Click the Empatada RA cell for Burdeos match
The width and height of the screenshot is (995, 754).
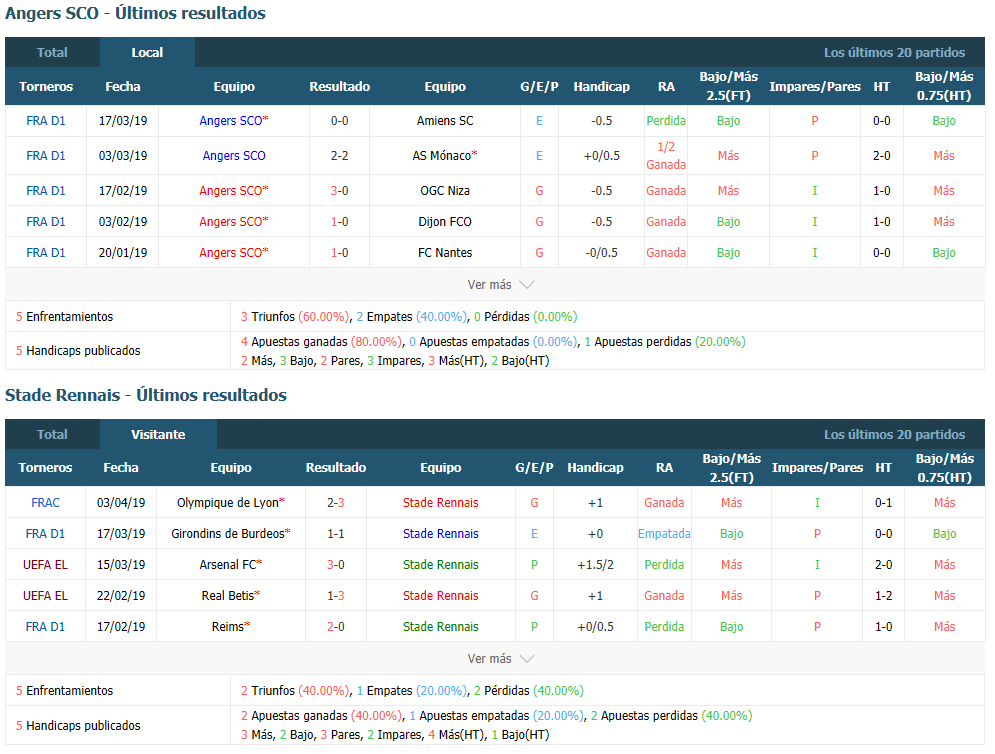click(664, 534)
